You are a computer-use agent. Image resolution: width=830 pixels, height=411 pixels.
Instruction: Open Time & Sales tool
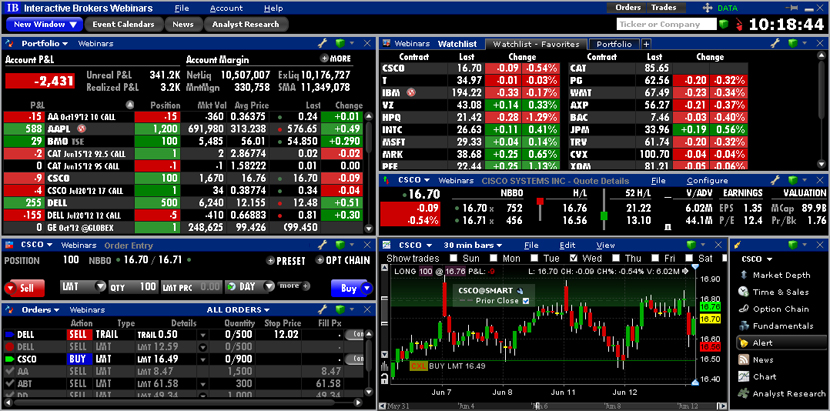(781, 292)
